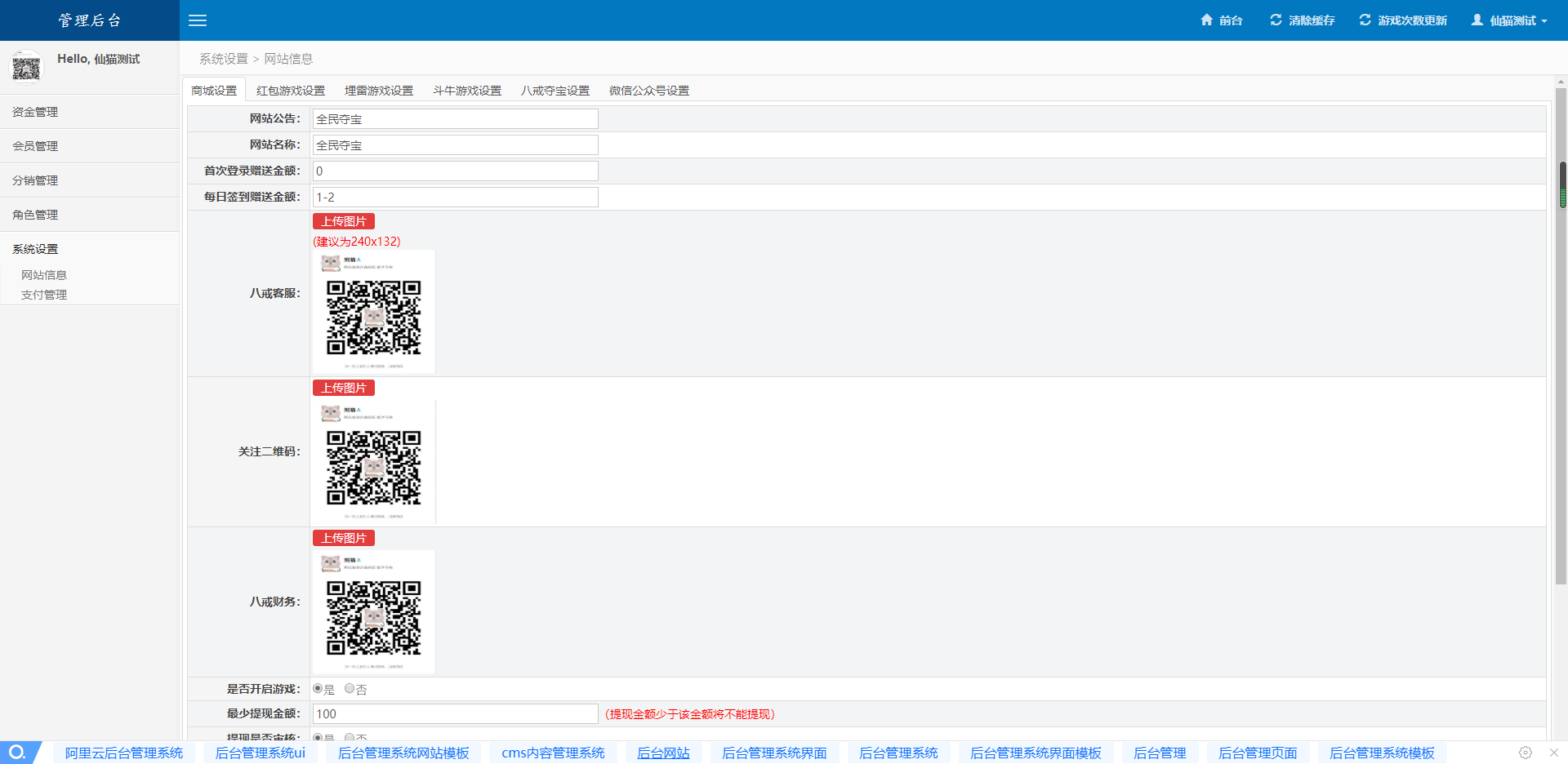
Task: Switch to the 红包游戏设置 tab
Action: click(x=291, y=91)
